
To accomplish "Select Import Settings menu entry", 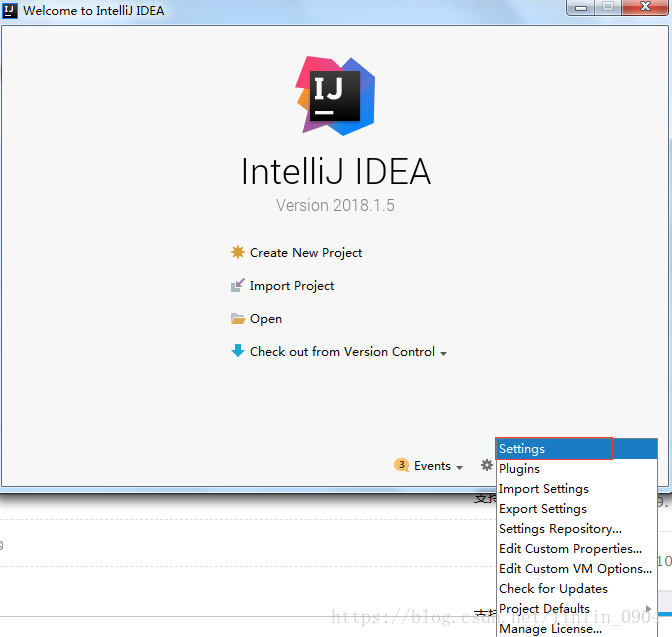I will point(576,489).
